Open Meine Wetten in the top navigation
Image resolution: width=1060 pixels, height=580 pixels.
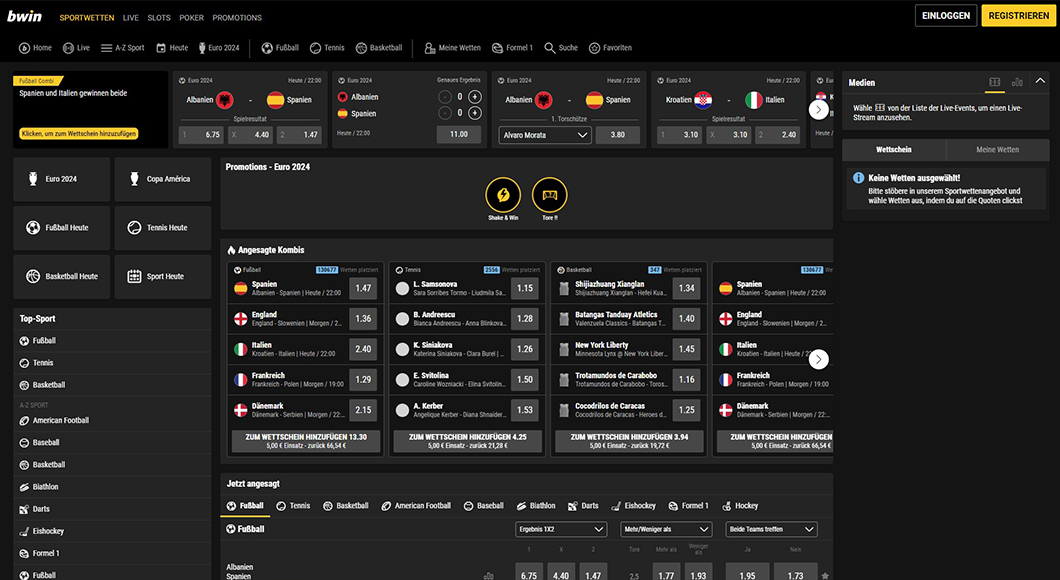pyautogui.click(x=452, y=48)
